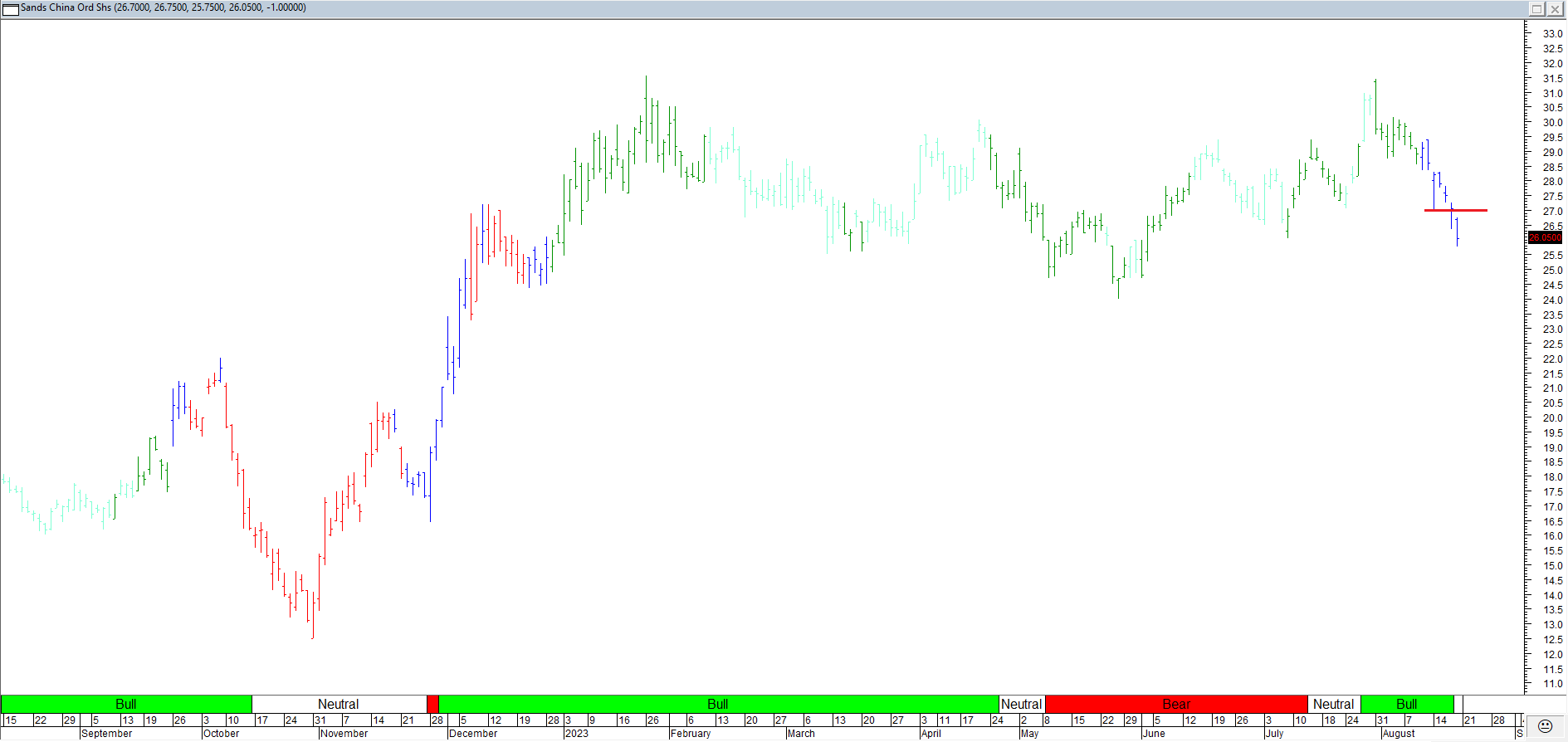
Task: Click the November month label
Action: point(344,734)
